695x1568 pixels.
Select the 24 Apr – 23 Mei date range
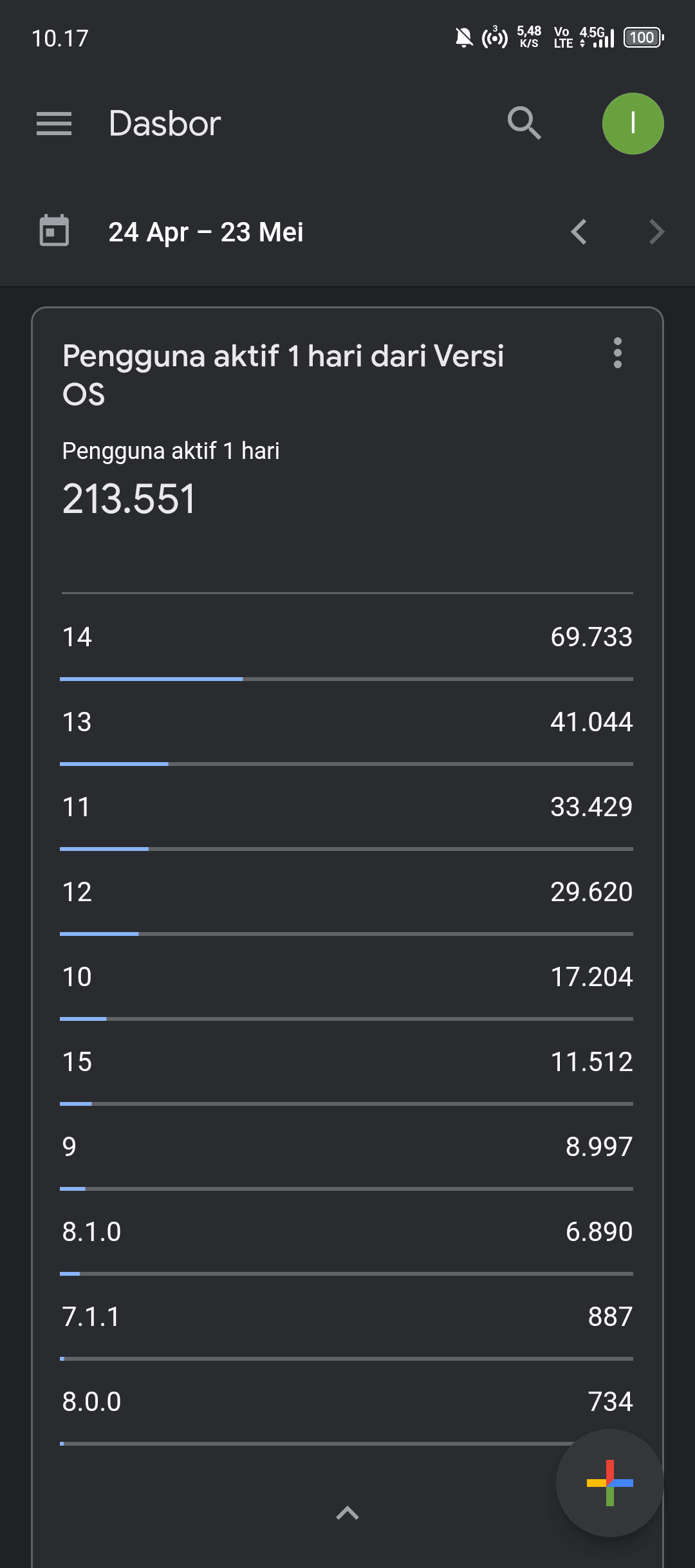coord(206,232)
